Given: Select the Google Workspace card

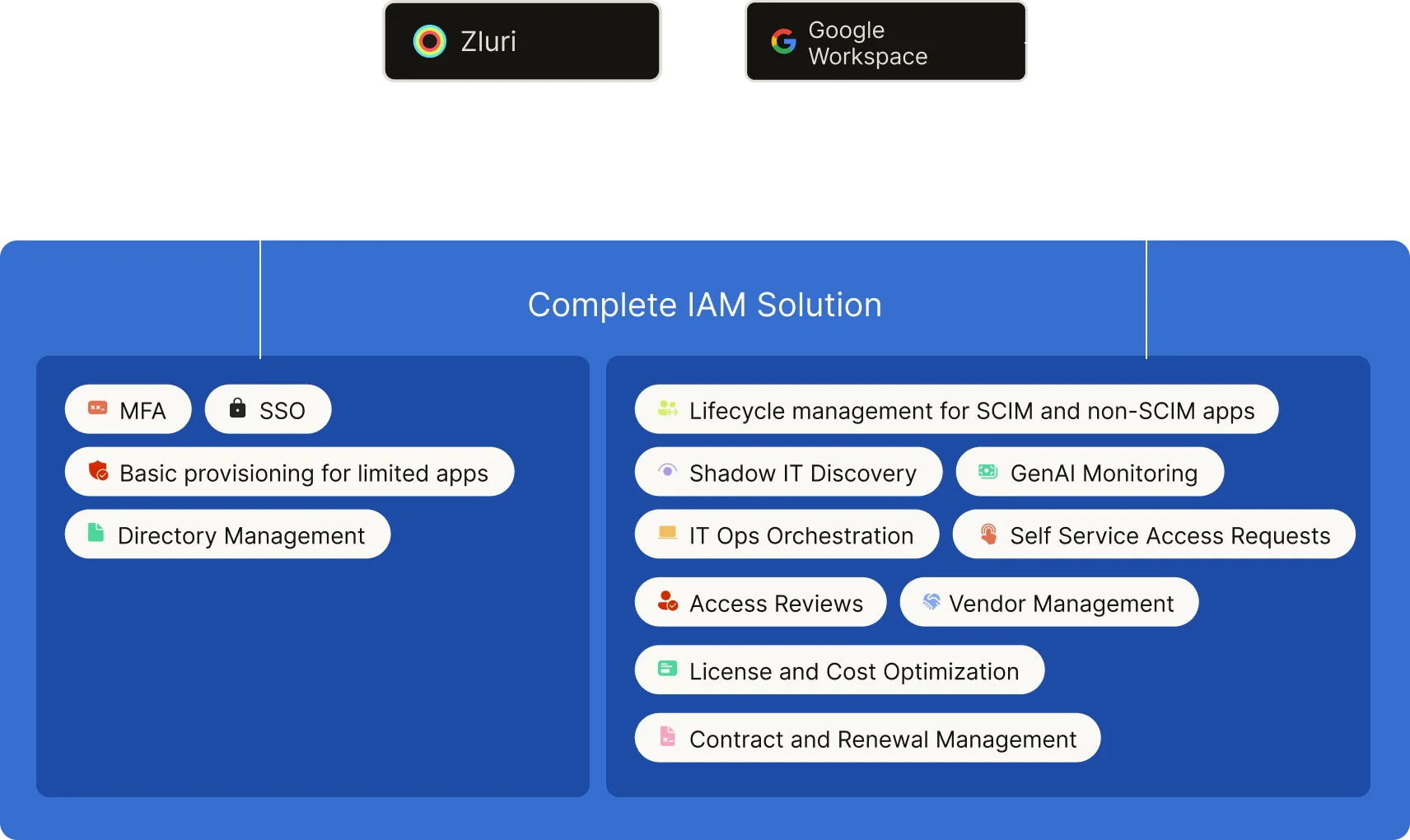Looking at the screenshot, I should pos(886,41).
